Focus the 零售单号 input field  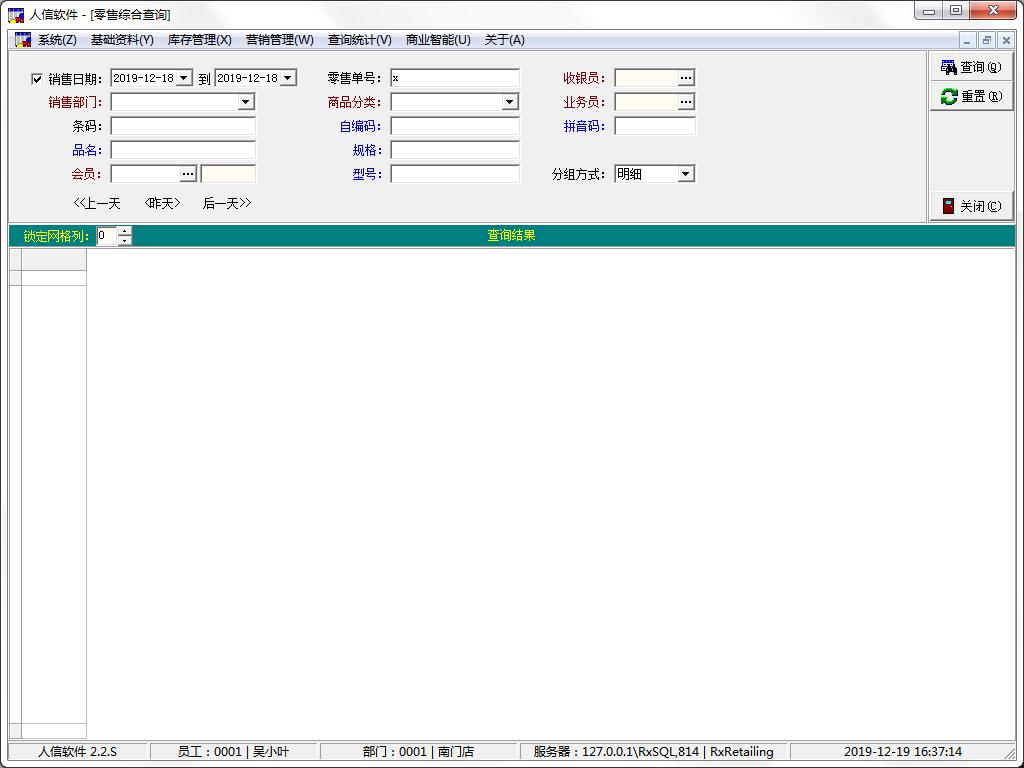(455, 78)
